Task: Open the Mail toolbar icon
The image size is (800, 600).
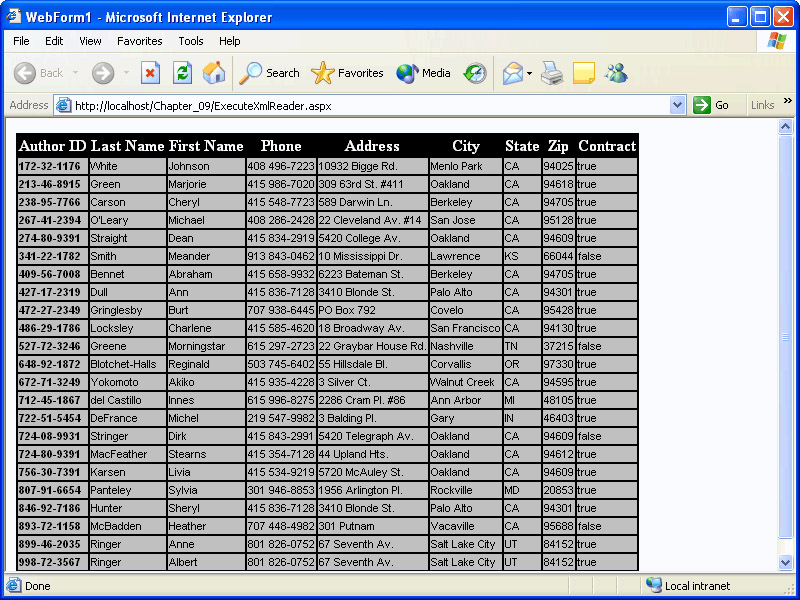Action: (x=512, y=73)
